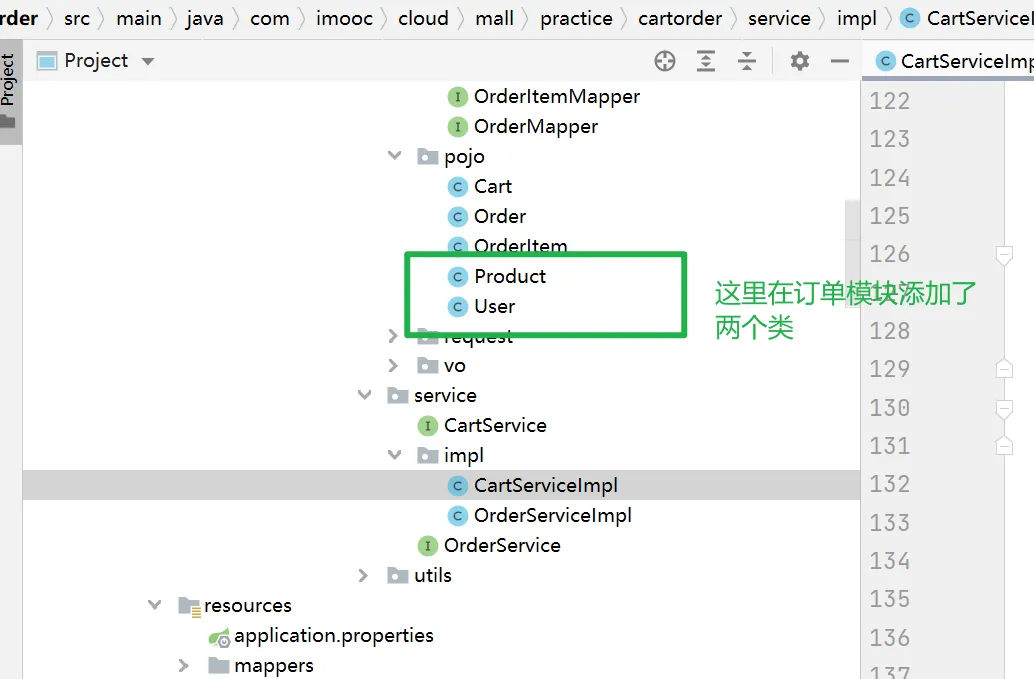Open the OrderService interface

coord(502,546)
